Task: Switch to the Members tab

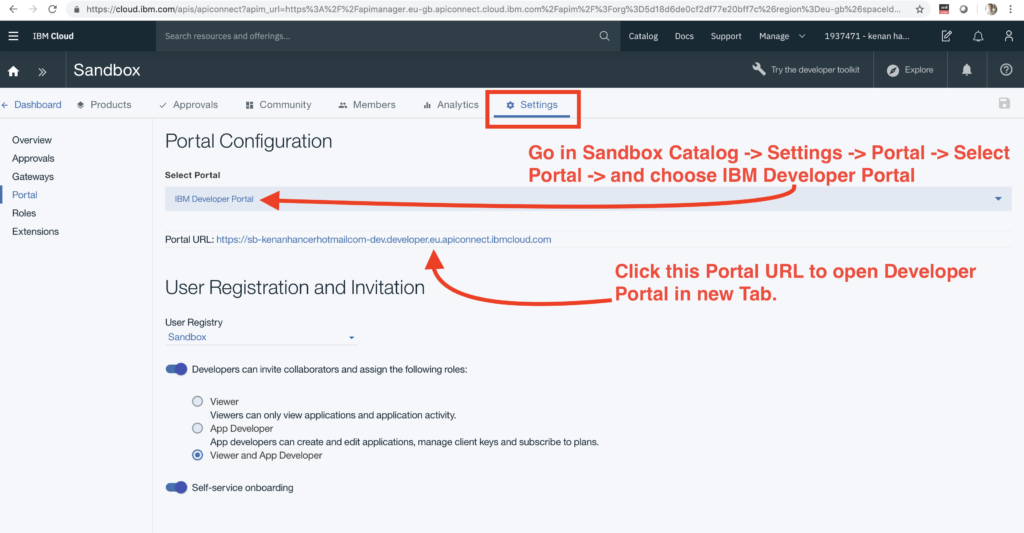Action: [x=367, y=105]
